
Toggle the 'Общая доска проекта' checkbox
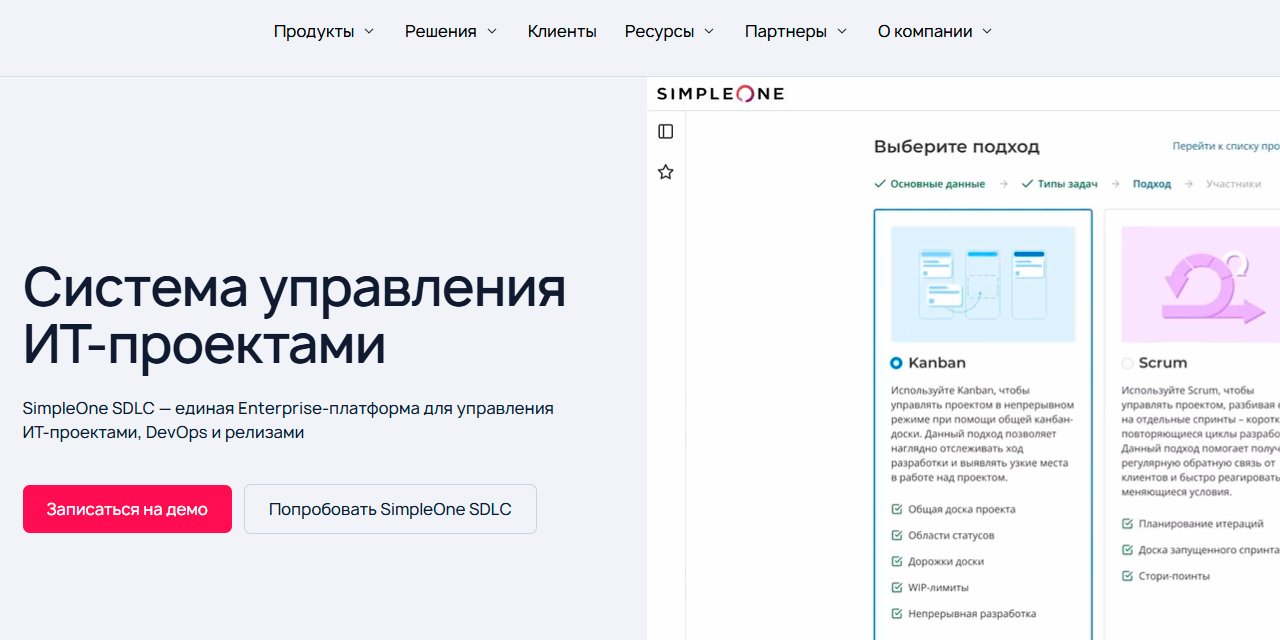coord(897,509)
